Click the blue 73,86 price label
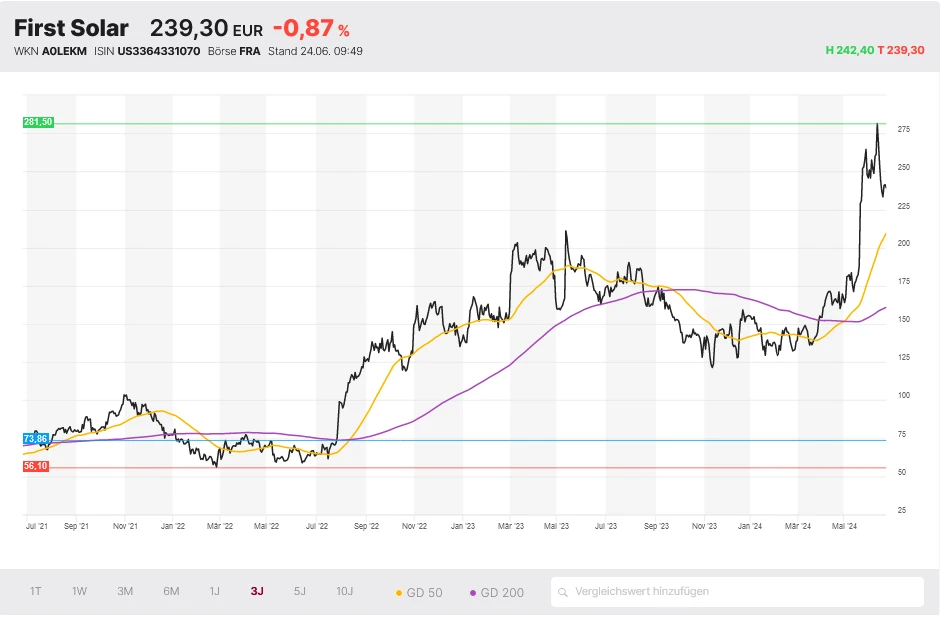 [x=36, y=439]
